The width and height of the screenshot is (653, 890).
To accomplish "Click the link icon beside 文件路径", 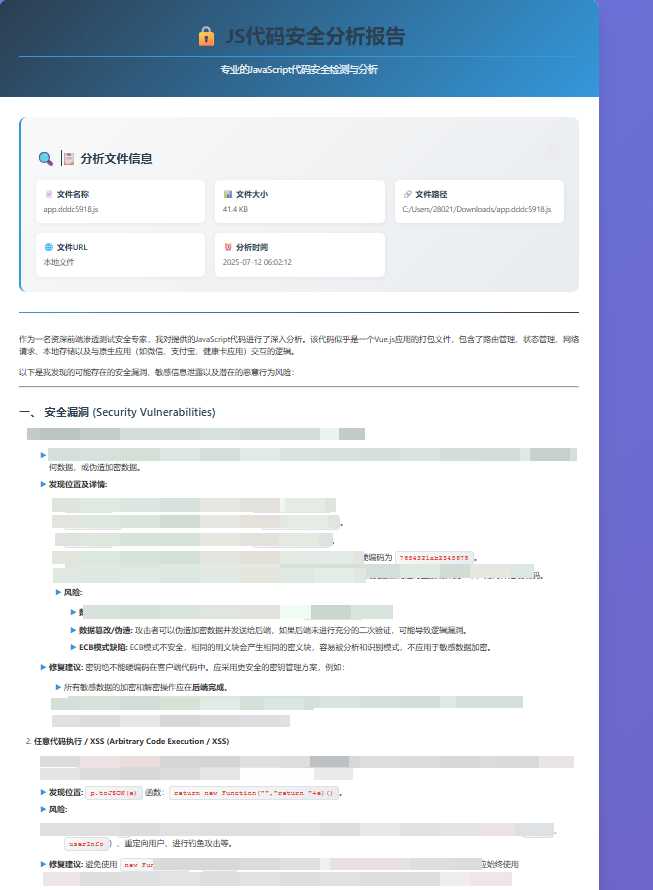I will click(x=407, y=194).
